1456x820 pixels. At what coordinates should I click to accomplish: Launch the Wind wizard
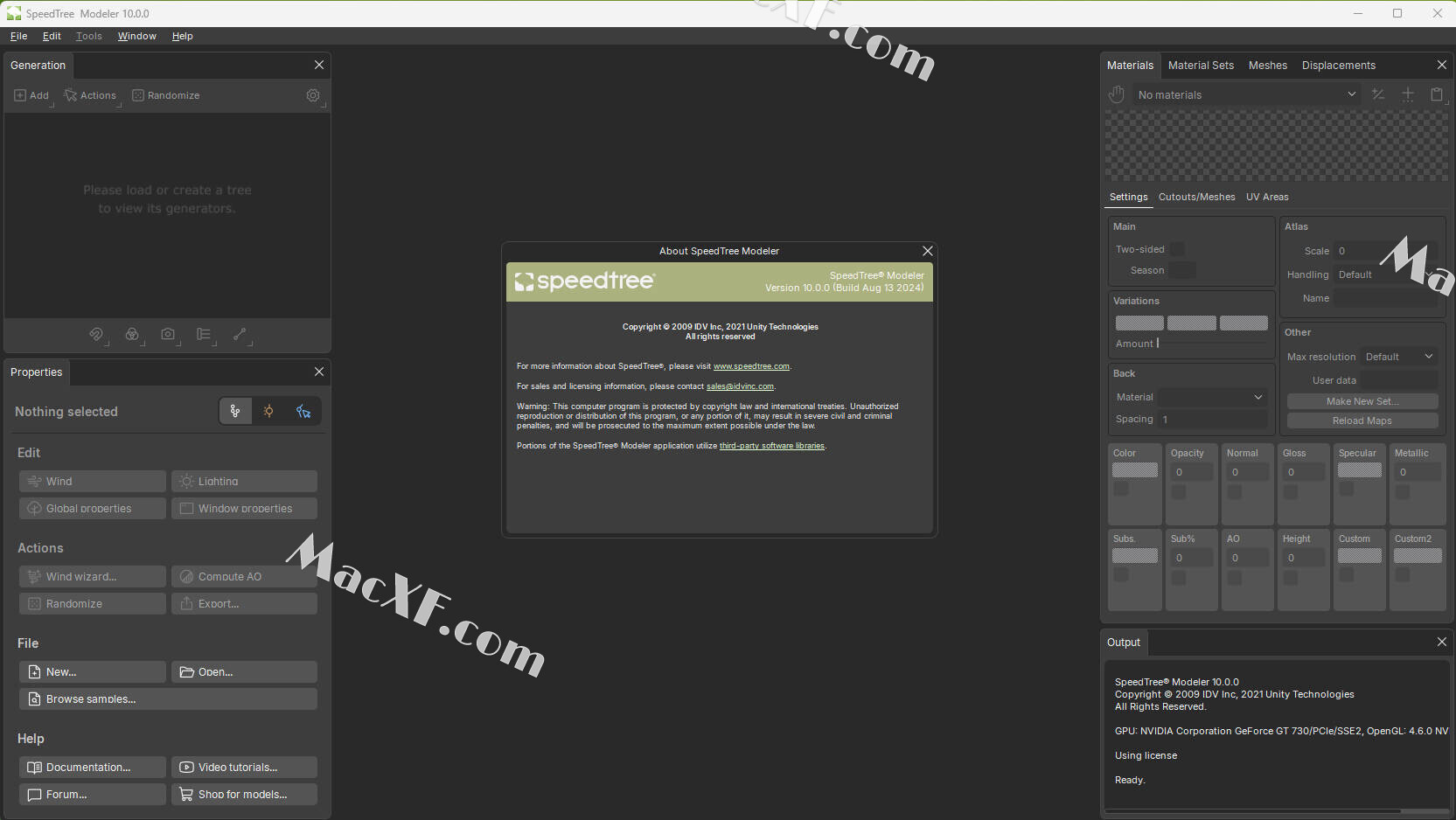92,577
